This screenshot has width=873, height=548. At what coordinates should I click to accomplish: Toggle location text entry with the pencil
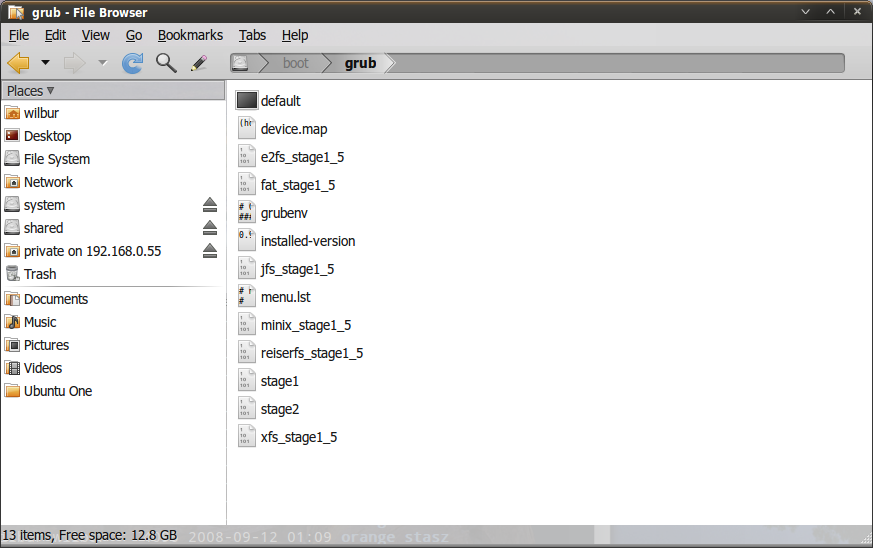pyautogui.click(x=199, y=63)
